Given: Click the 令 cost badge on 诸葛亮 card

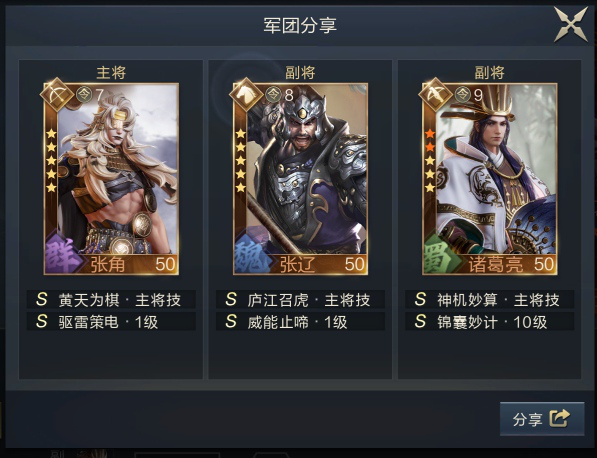Looking at the screenshot, I should click(x=462, y=95).
